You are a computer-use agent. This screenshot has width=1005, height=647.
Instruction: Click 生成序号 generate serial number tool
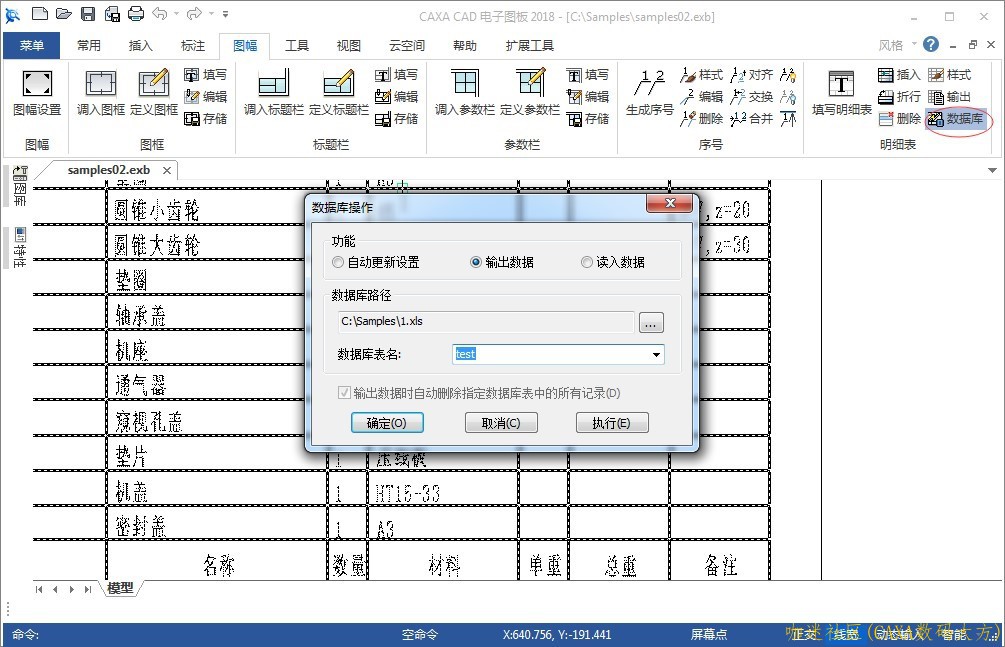point(649,94)
